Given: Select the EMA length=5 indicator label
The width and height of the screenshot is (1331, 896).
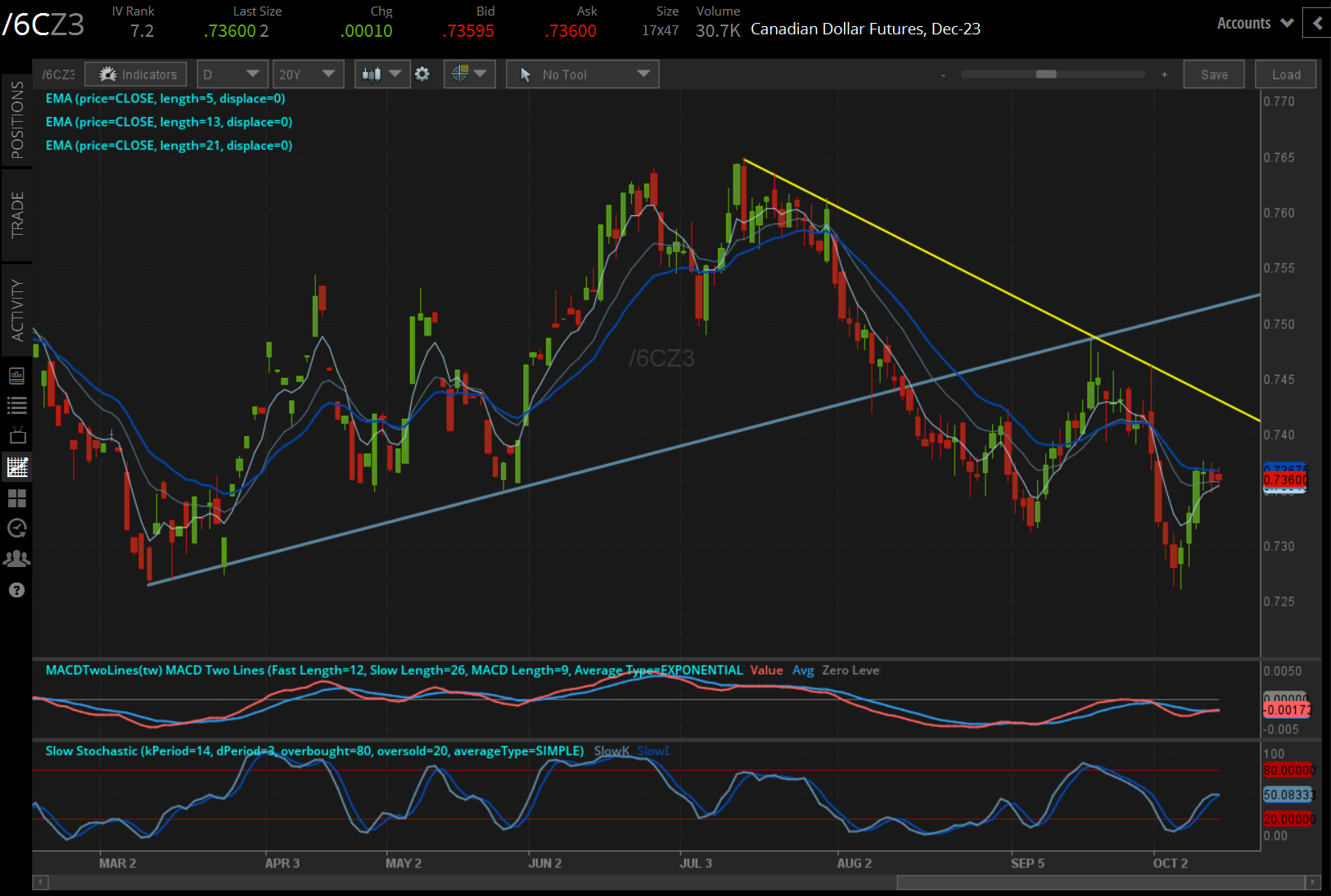Looking at the screenshot, I should tap(165, 98).
